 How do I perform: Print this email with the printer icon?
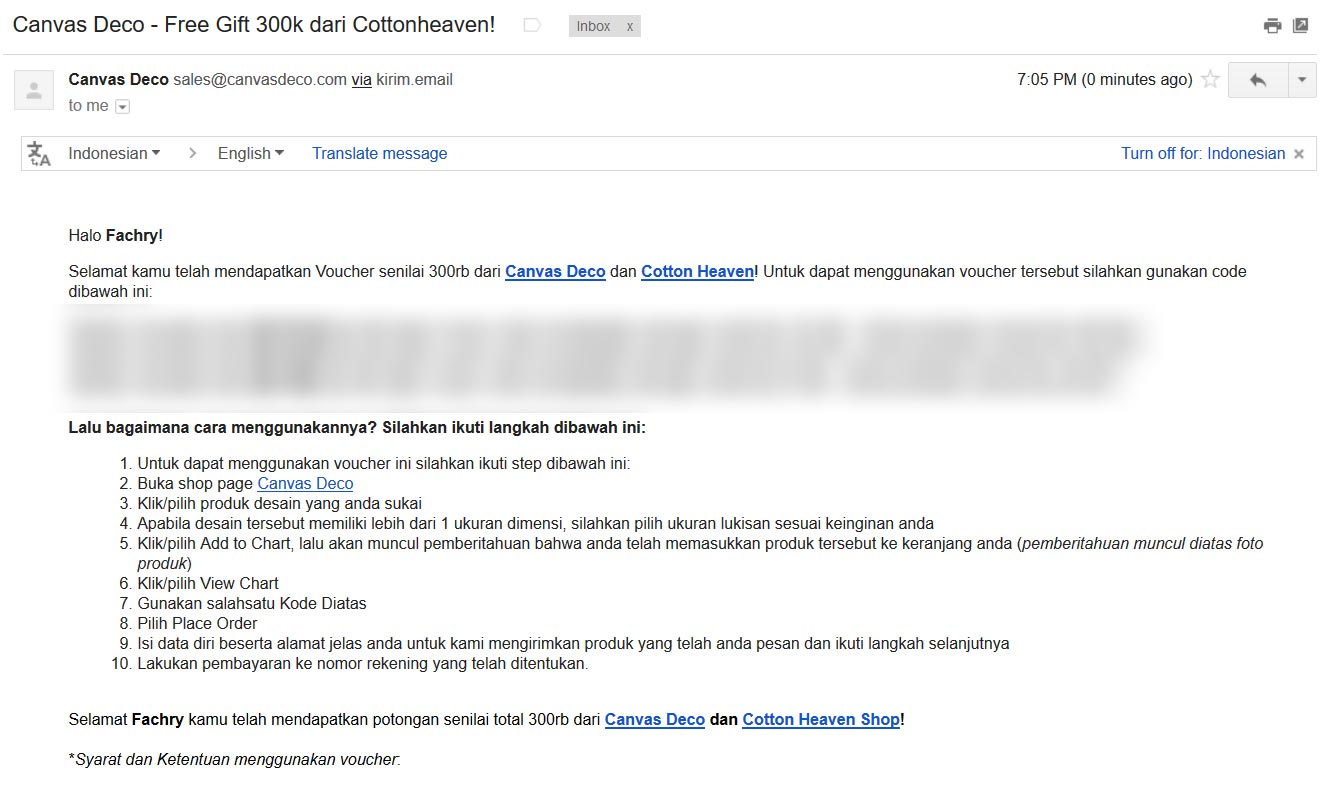1272,26
